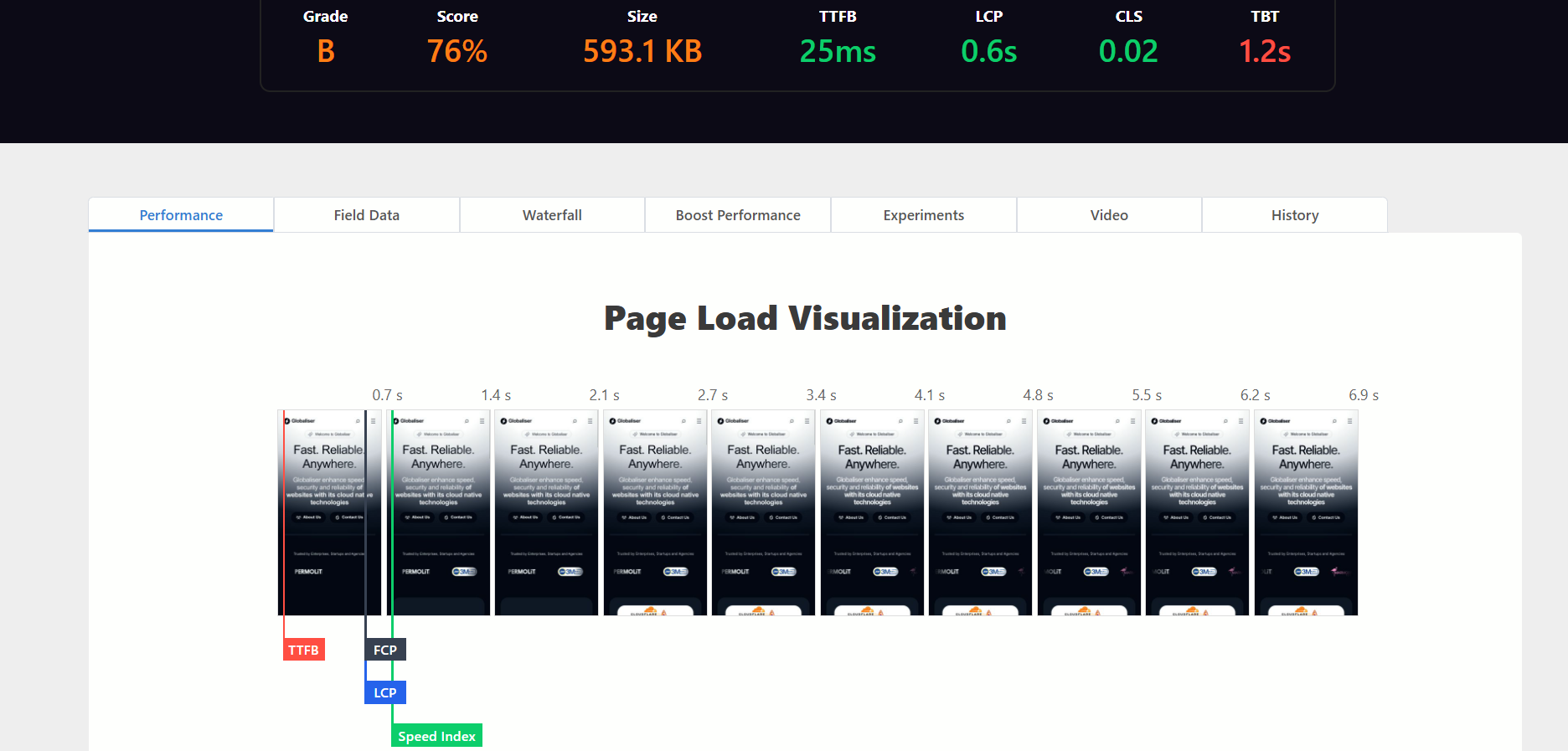Click the 0.02 CLS value
Viewport: 1568px width, 751px height.
(x=1128, y=51)
